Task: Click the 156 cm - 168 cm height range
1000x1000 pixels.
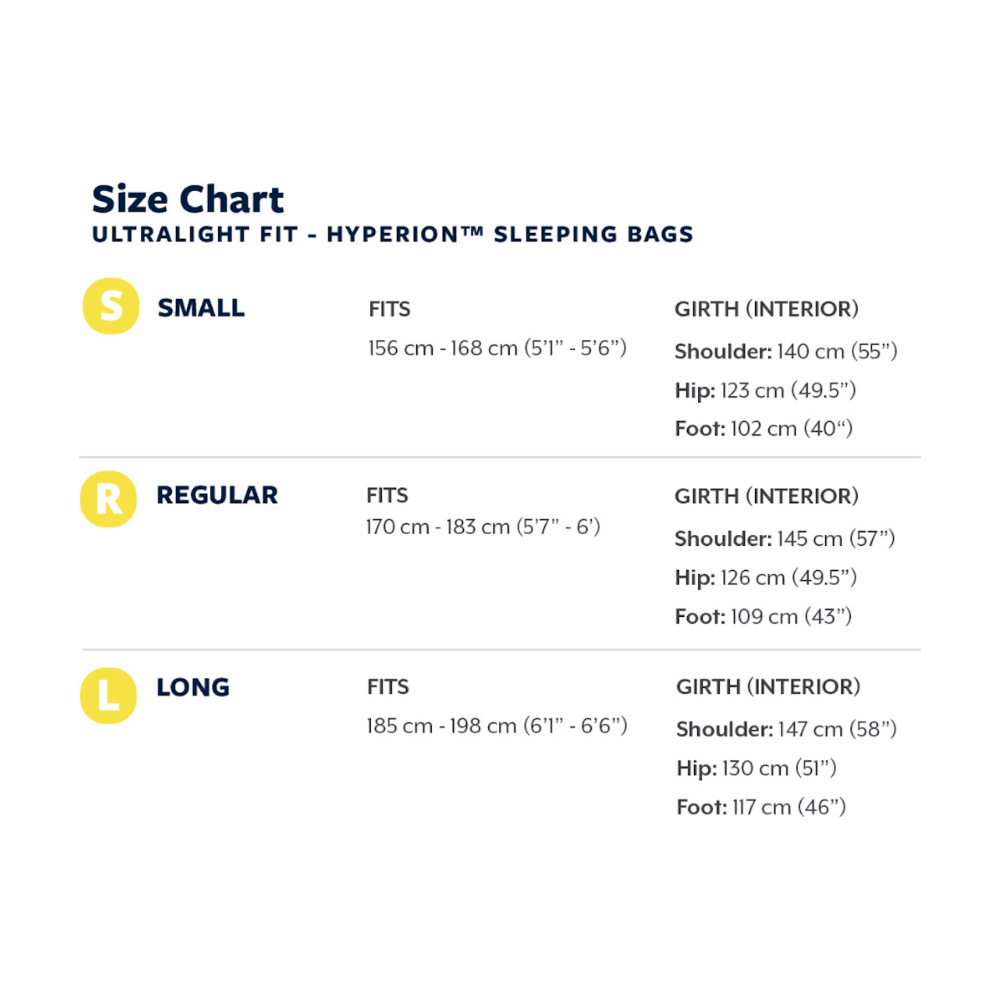Action: [497, 349]
